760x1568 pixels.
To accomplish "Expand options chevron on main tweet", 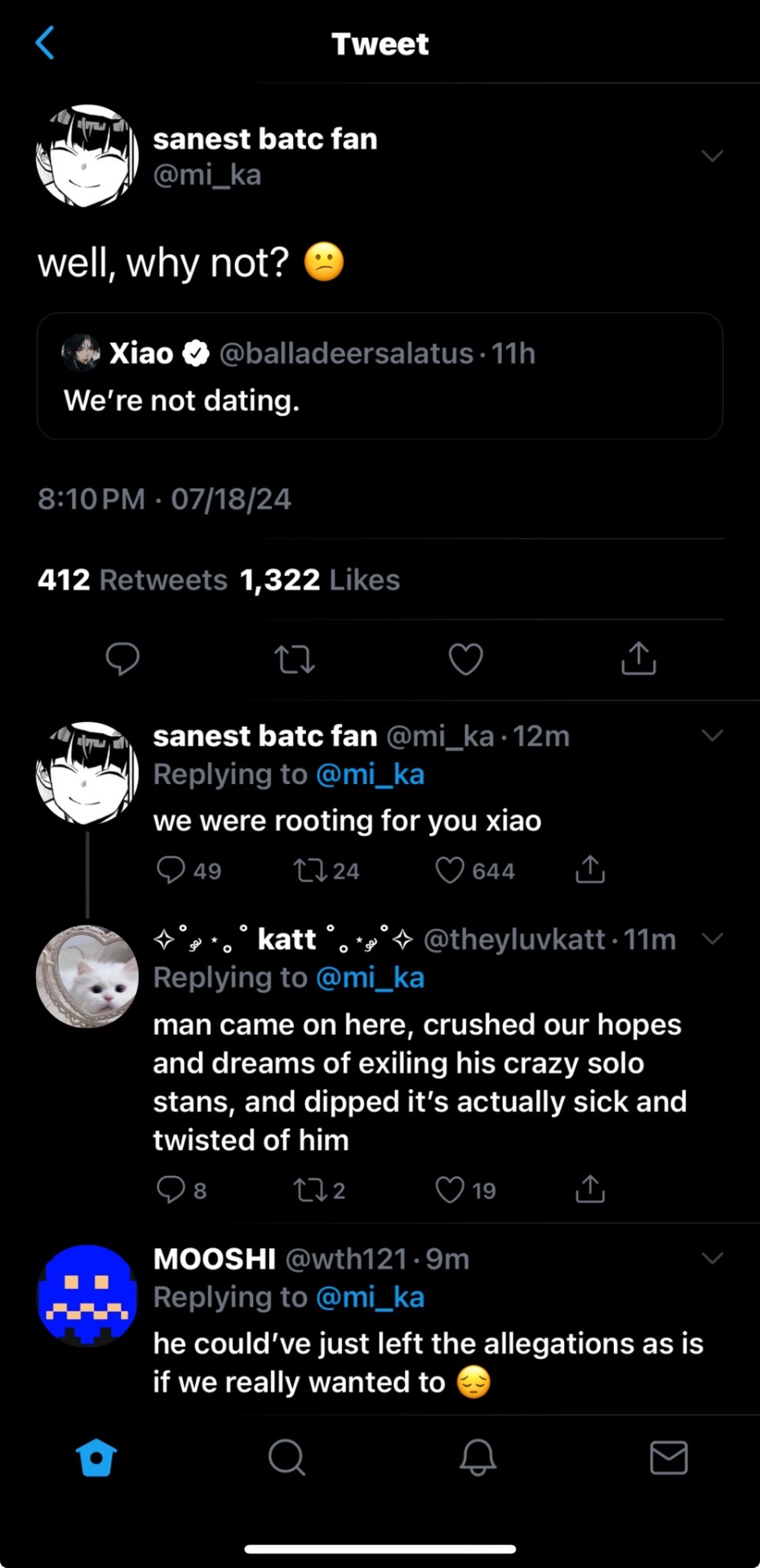I will coord(712,156).
